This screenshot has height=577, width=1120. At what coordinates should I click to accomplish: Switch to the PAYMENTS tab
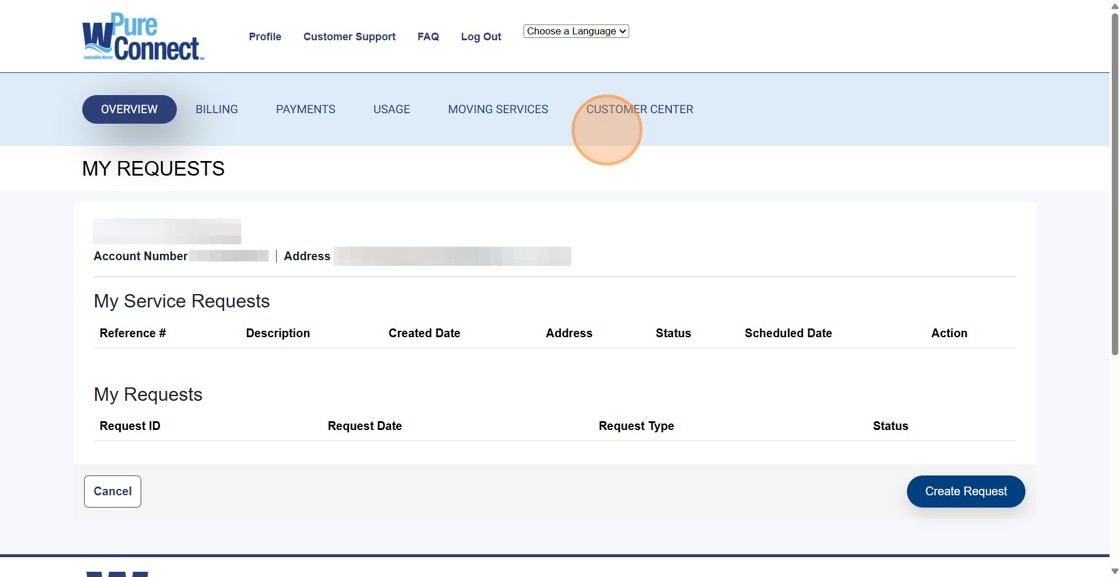[306, 109]
